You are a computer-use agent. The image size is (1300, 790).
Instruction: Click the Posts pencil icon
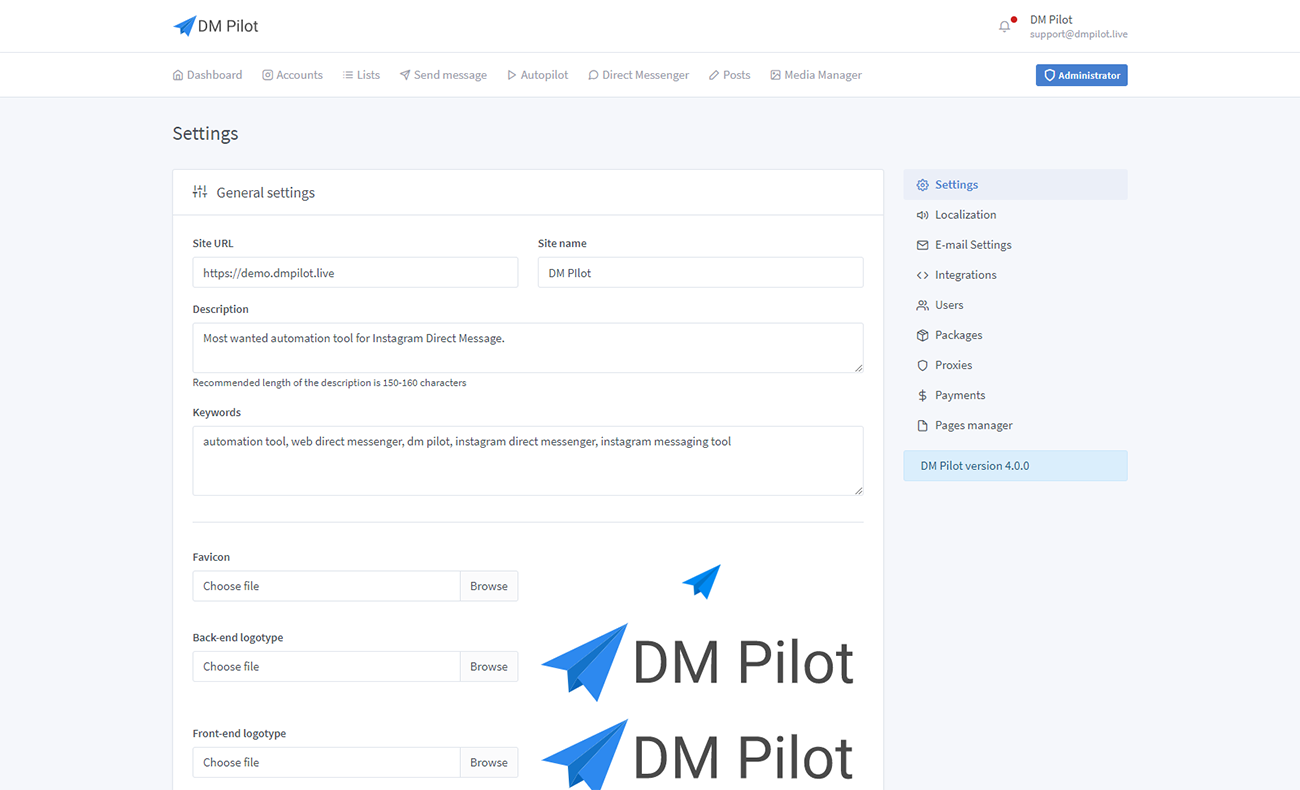coord(714,75)
